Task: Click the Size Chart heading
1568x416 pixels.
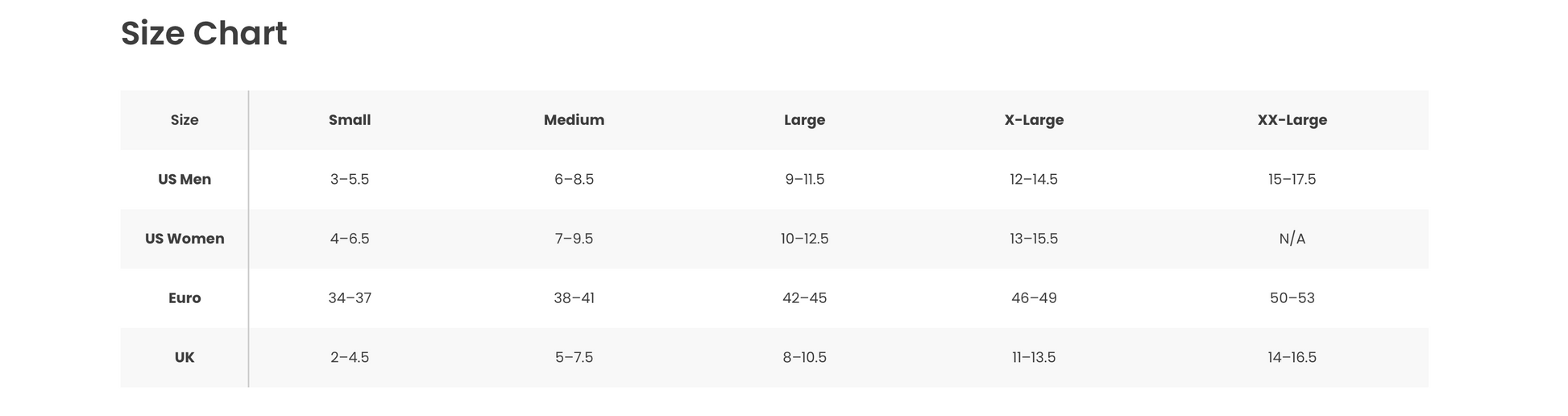Action: 204,34
